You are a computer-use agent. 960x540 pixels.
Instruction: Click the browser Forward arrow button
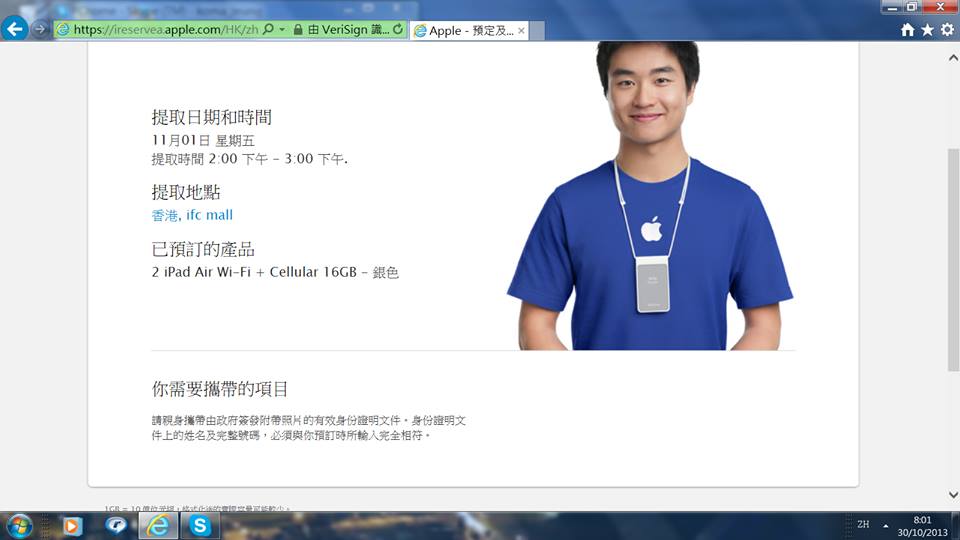pos(40,29)
